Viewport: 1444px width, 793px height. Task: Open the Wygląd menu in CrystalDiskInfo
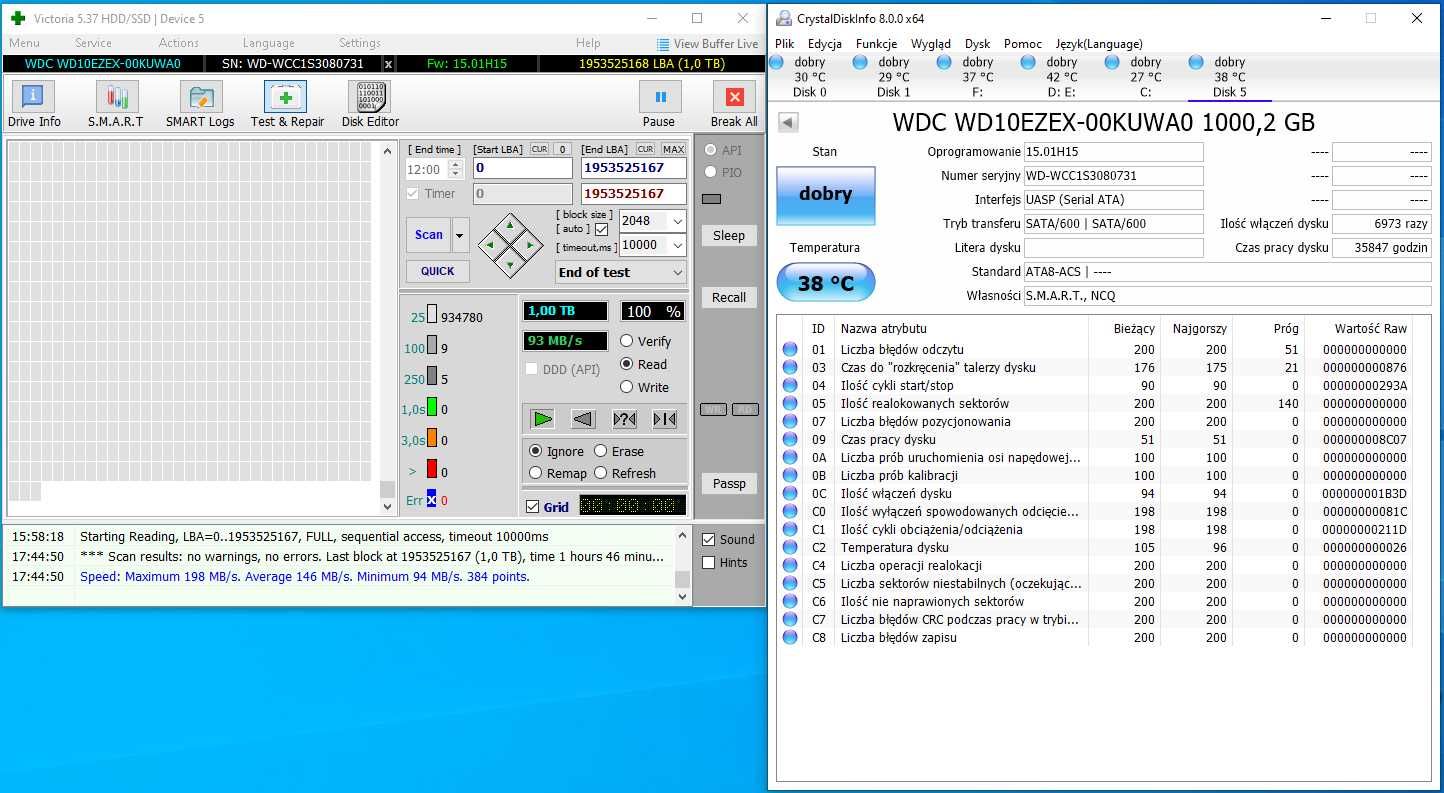click(931, 44)
